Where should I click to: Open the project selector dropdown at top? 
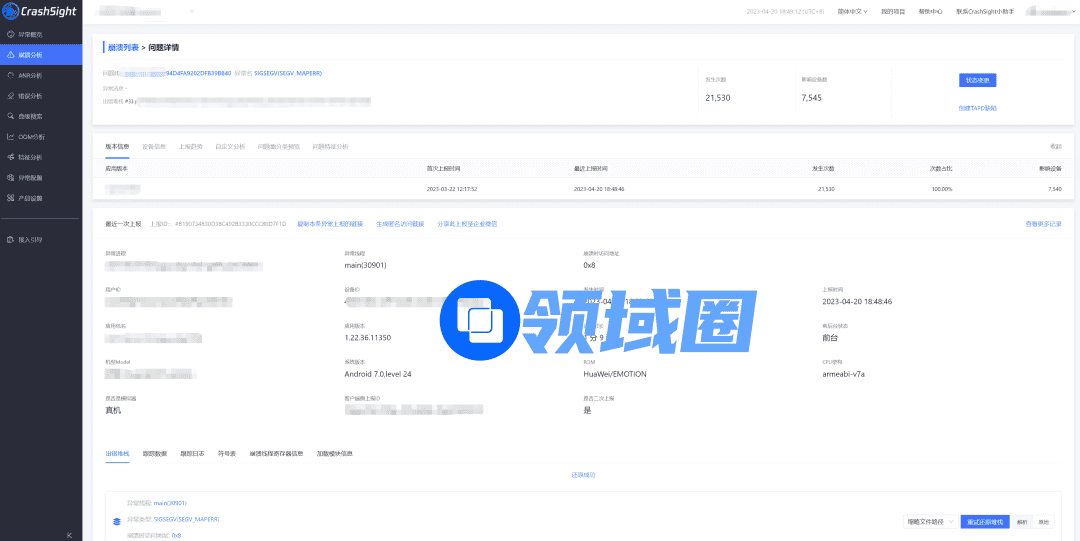150,11
